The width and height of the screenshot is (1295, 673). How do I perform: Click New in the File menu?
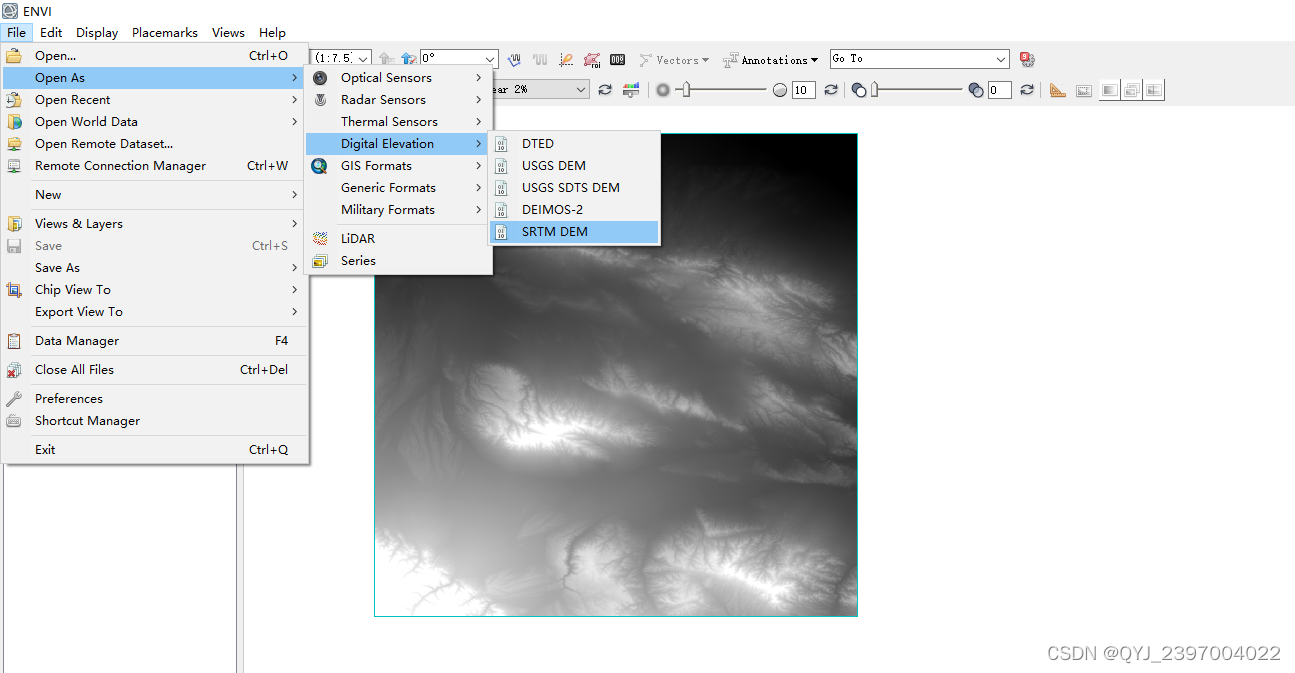(x=154, y=195)
